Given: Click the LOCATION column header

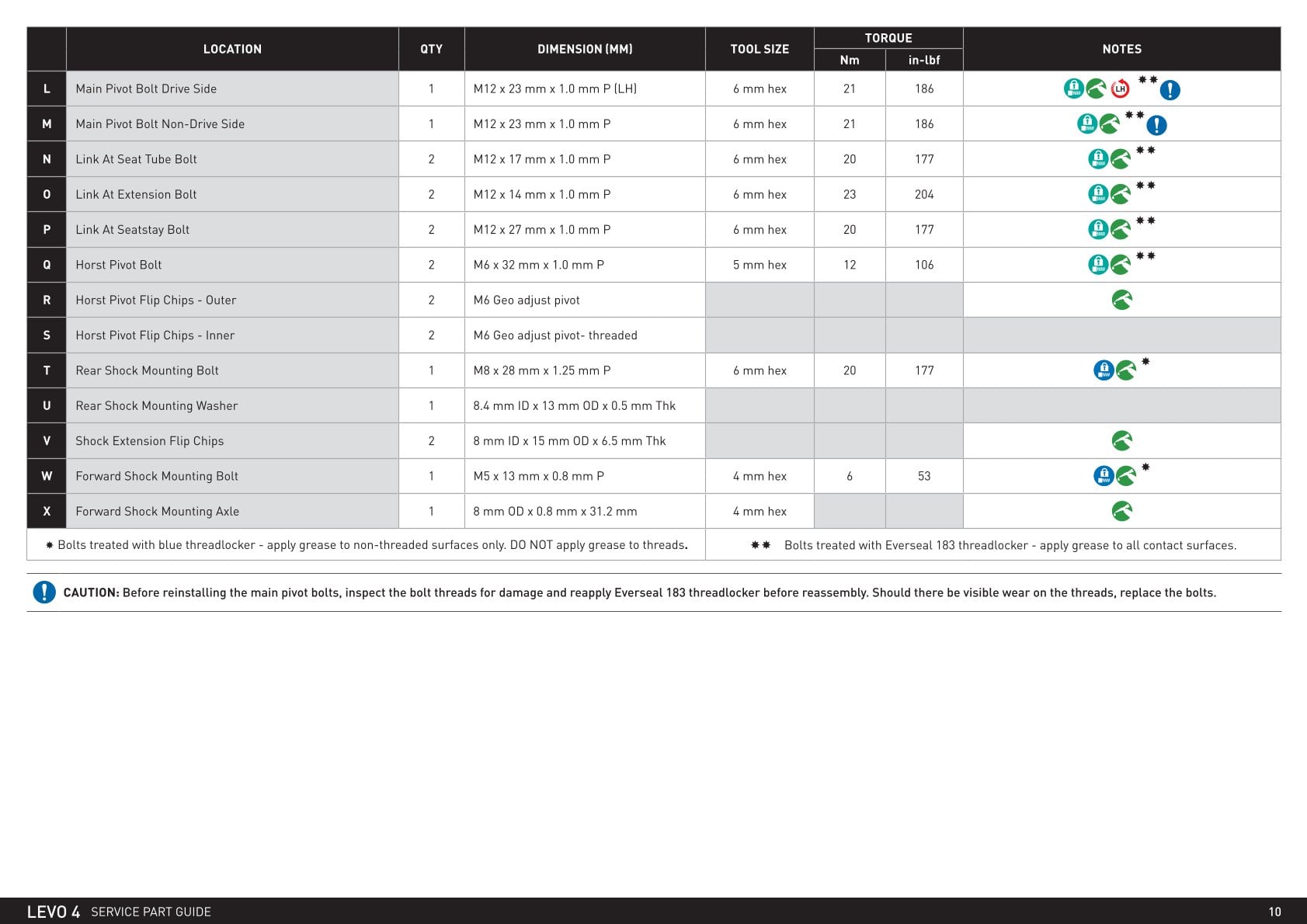Looking at the screenshot, I should point(232,49).
